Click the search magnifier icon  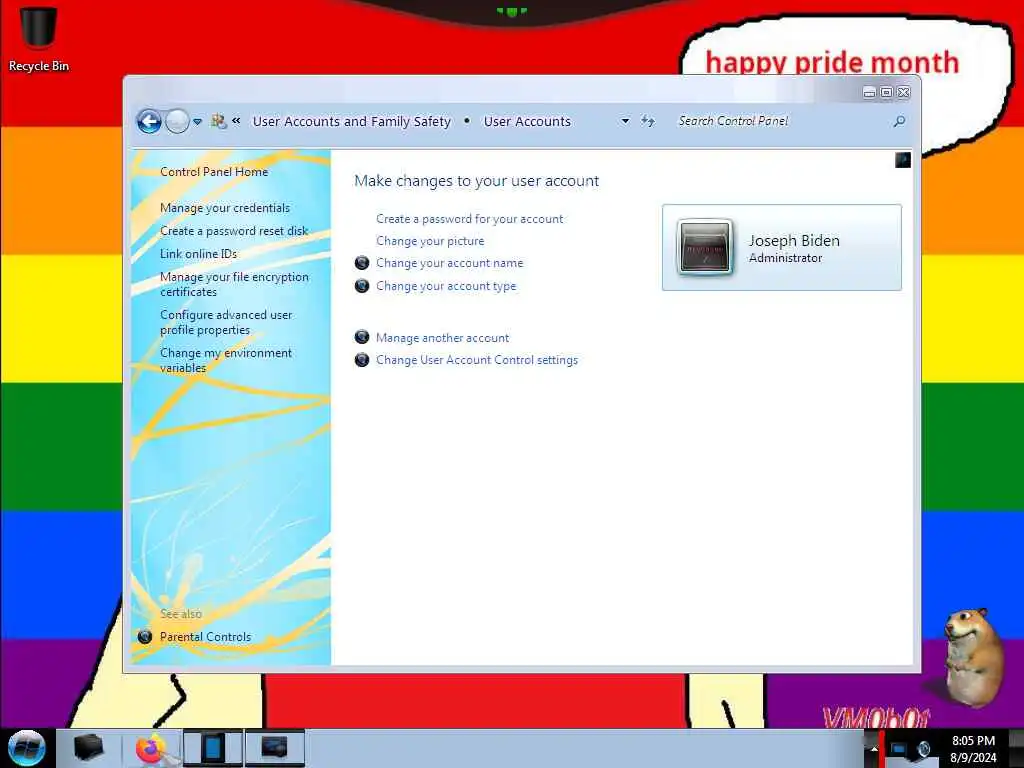point(899,121)
